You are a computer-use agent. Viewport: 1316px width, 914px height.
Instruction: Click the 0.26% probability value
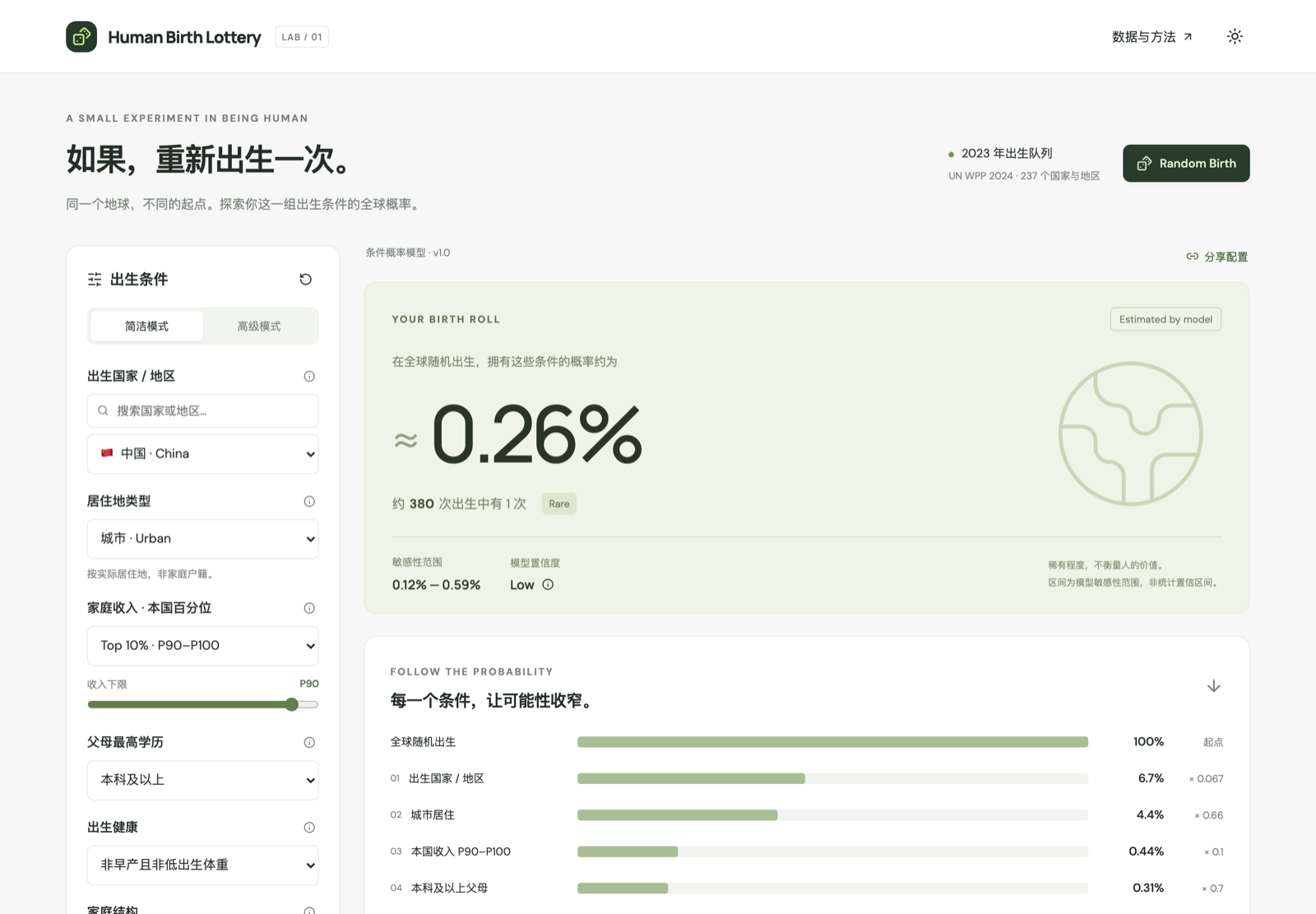pos(536,434)
